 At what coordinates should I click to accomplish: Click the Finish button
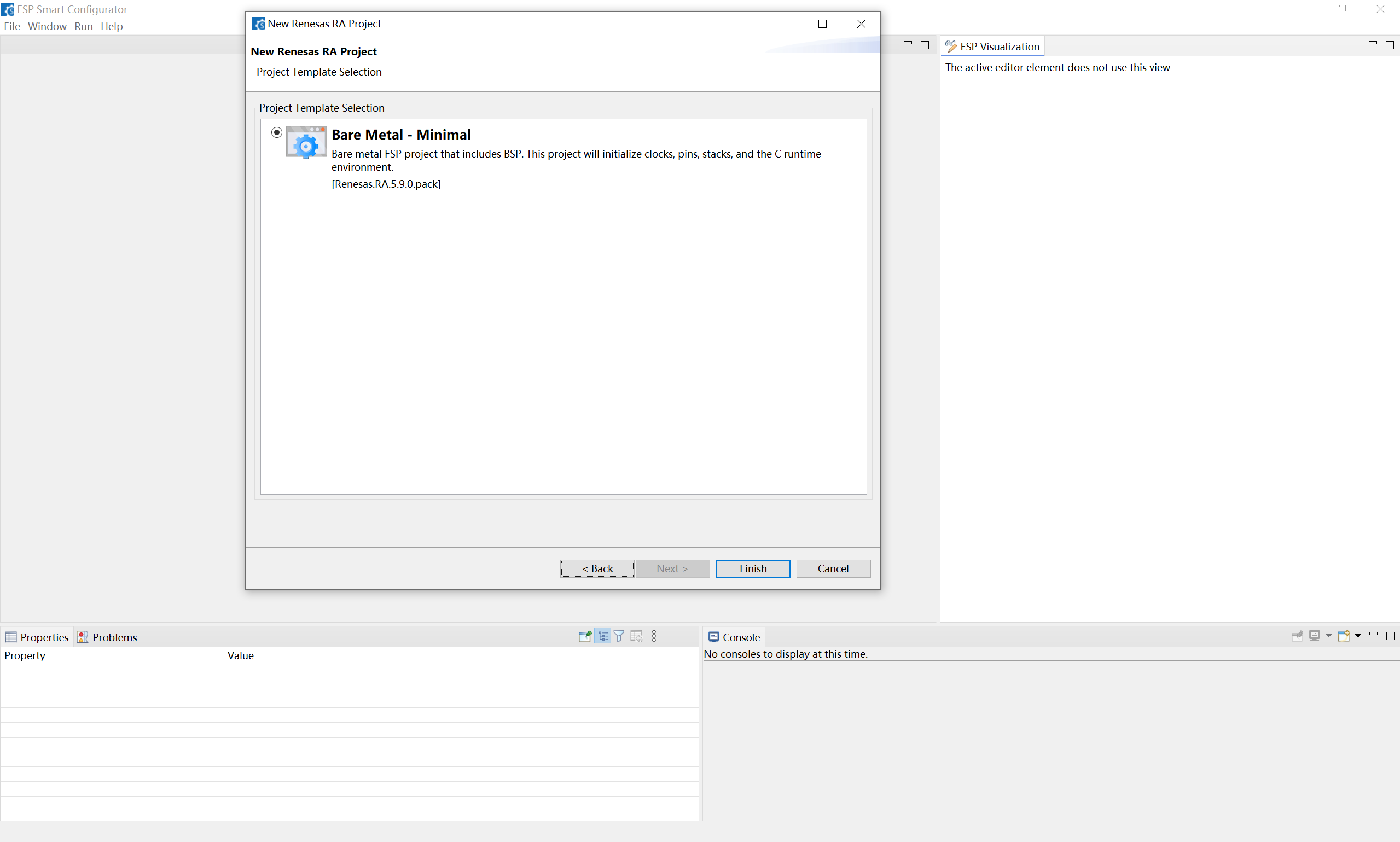click(x=753, y=568)
